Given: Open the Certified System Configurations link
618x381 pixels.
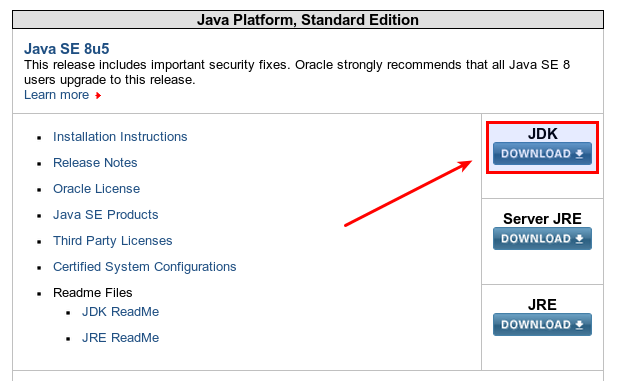Looking at the screenshot, I should tap(145, 267).
